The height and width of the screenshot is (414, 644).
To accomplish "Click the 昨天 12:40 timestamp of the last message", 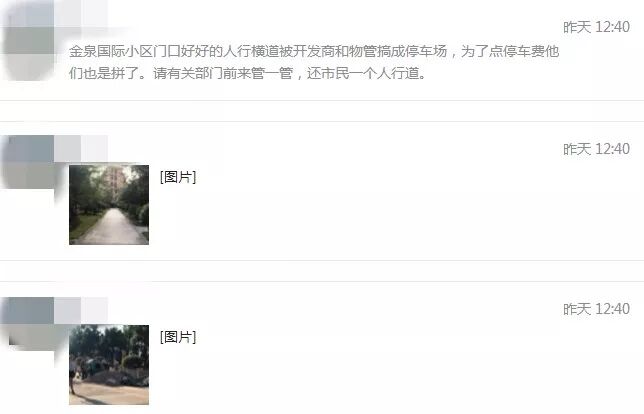I will (x=596, y=309).
